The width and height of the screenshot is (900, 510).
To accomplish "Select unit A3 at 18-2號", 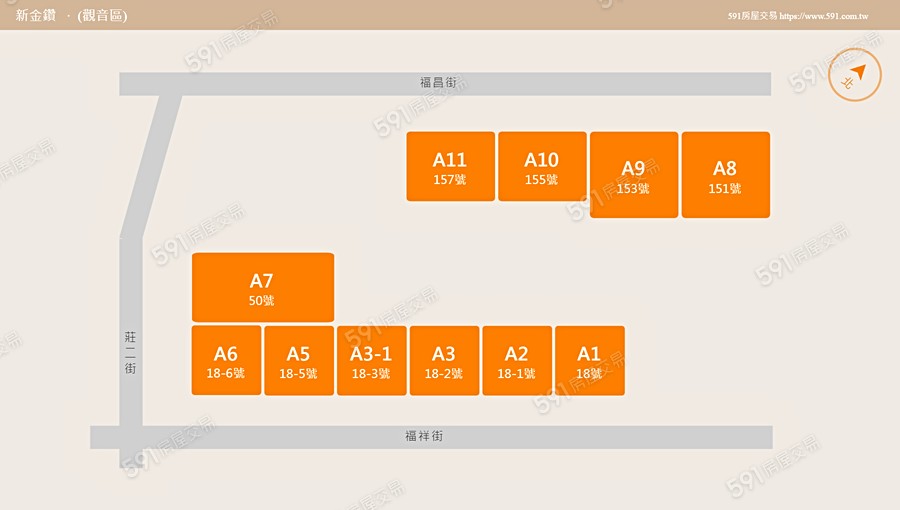I will tap(444, 361).
